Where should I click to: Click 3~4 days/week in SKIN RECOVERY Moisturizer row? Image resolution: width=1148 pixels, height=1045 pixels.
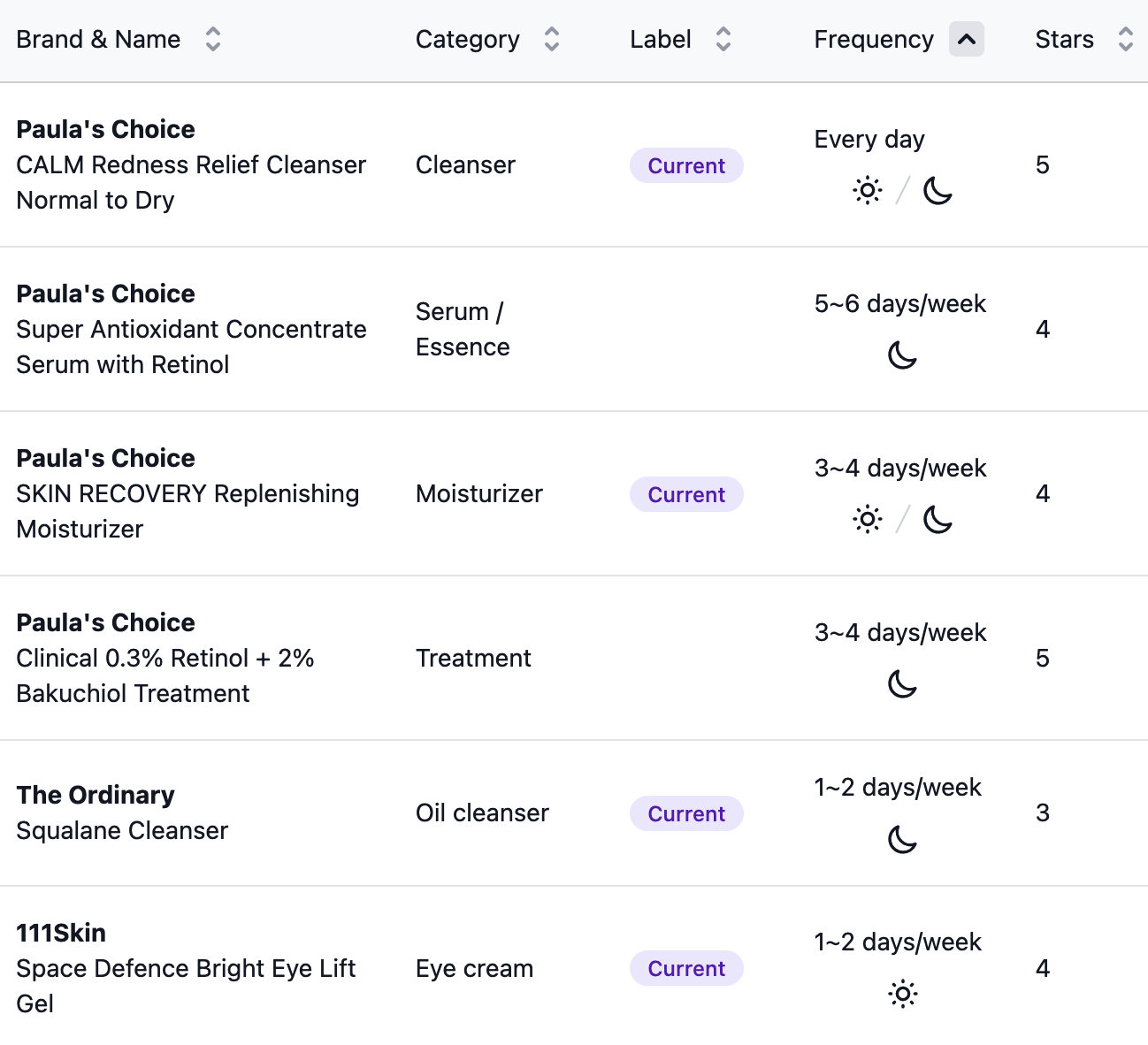click(x=900, y=469)
